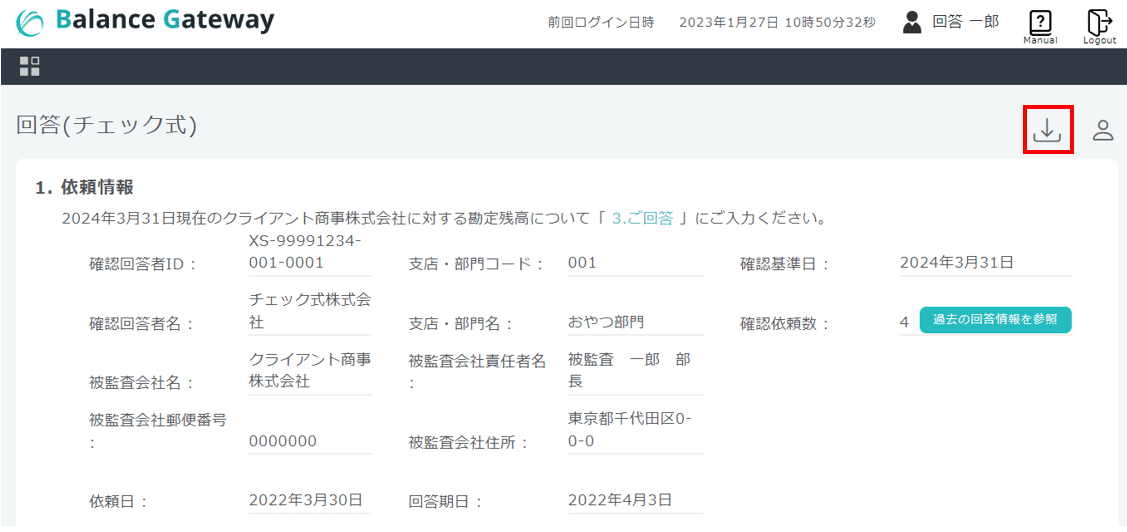This screenshot has width=1127, height=532.
Task: Open the grid menu icon in dark bar
Action: pyautogui.click(x=30, y=66)
